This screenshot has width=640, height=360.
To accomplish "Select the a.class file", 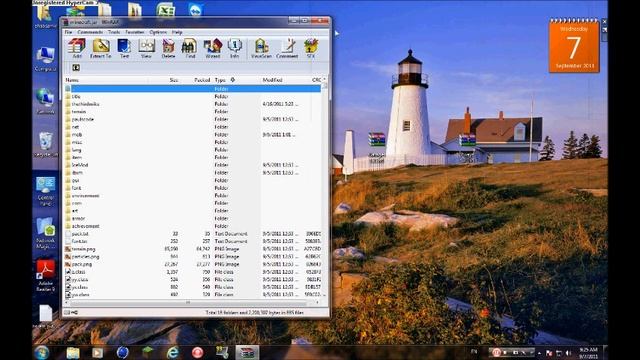I will [193, 271].
